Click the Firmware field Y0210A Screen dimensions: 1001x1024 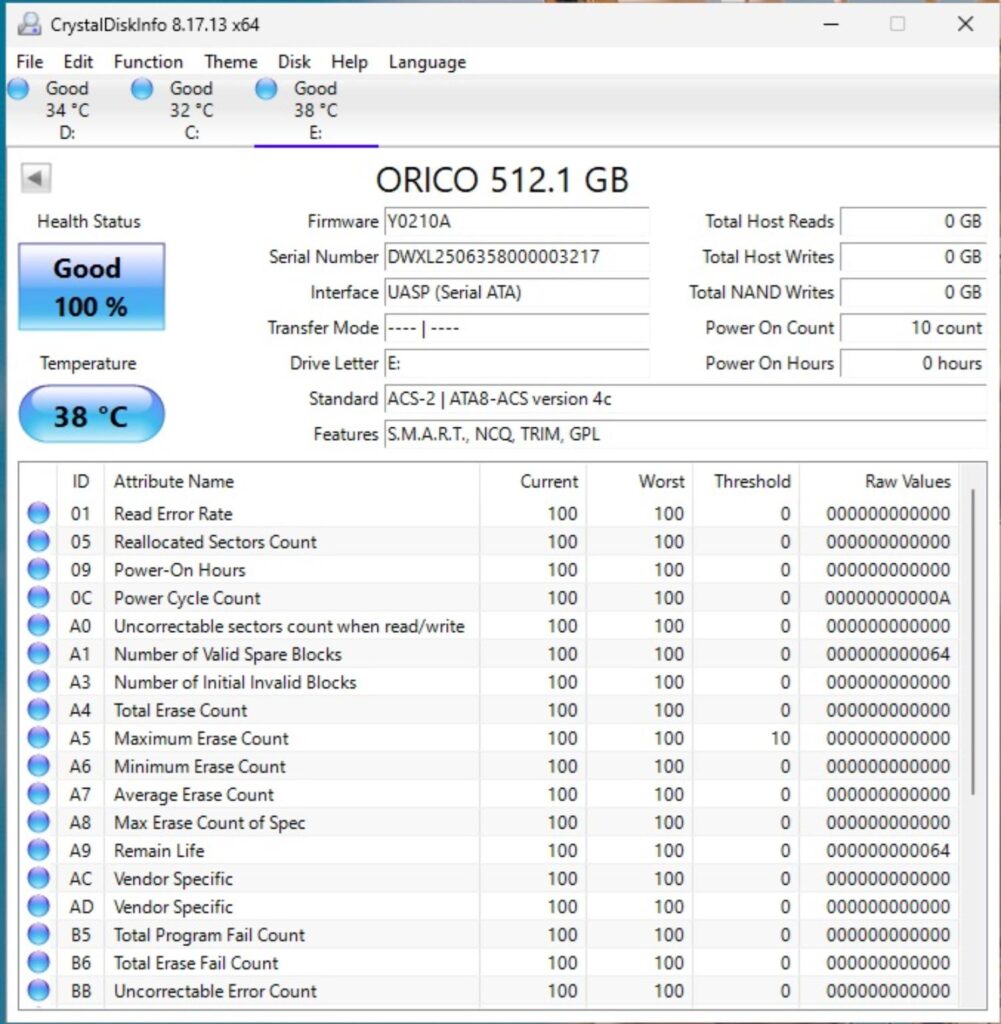(516, 221)
